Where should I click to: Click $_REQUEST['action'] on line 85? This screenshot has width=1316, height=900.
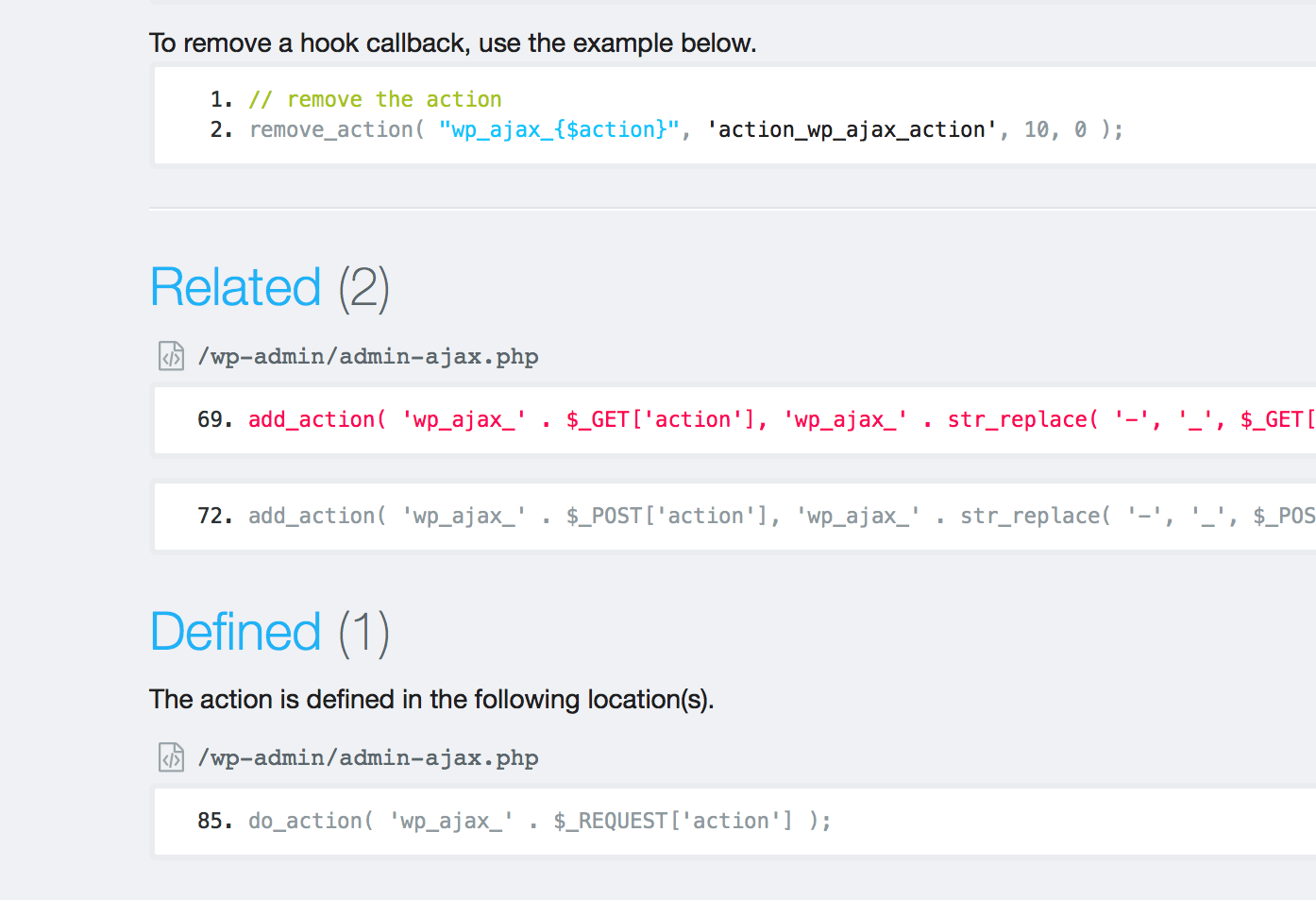tap(673, 821)
